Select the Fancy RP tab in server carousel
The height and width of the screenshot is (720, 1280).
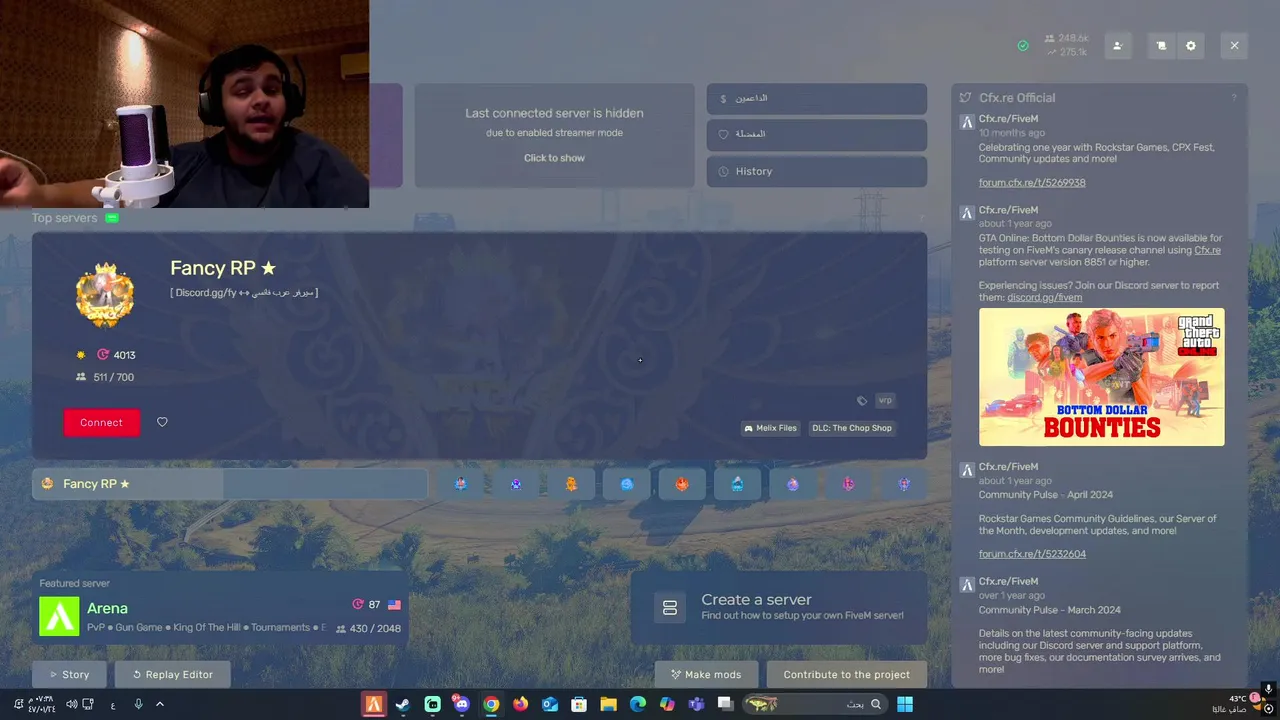(x=230, y=484)
